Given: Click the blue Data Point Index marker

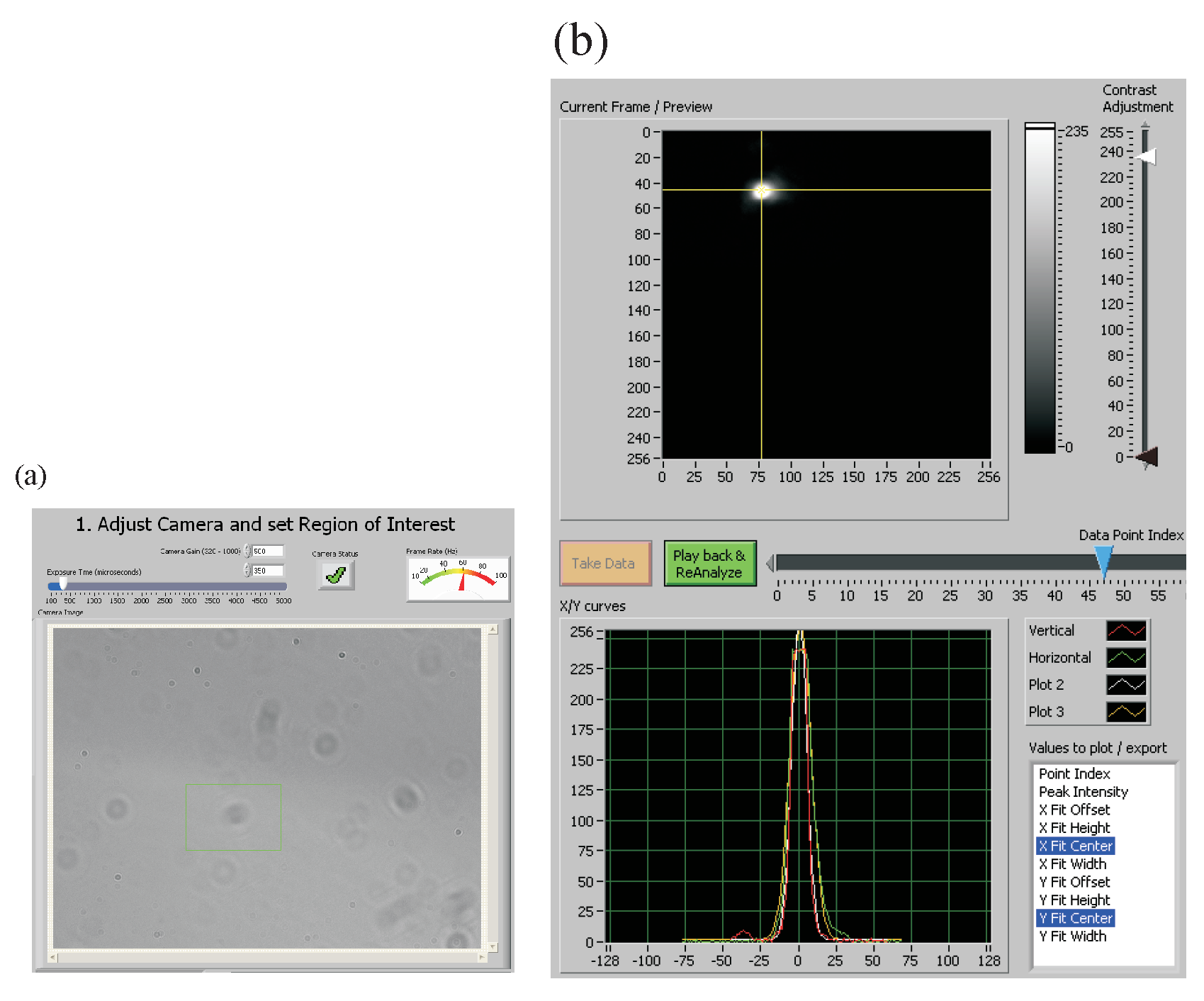Looking at the screenshot, I should [x=1103, y=559].
